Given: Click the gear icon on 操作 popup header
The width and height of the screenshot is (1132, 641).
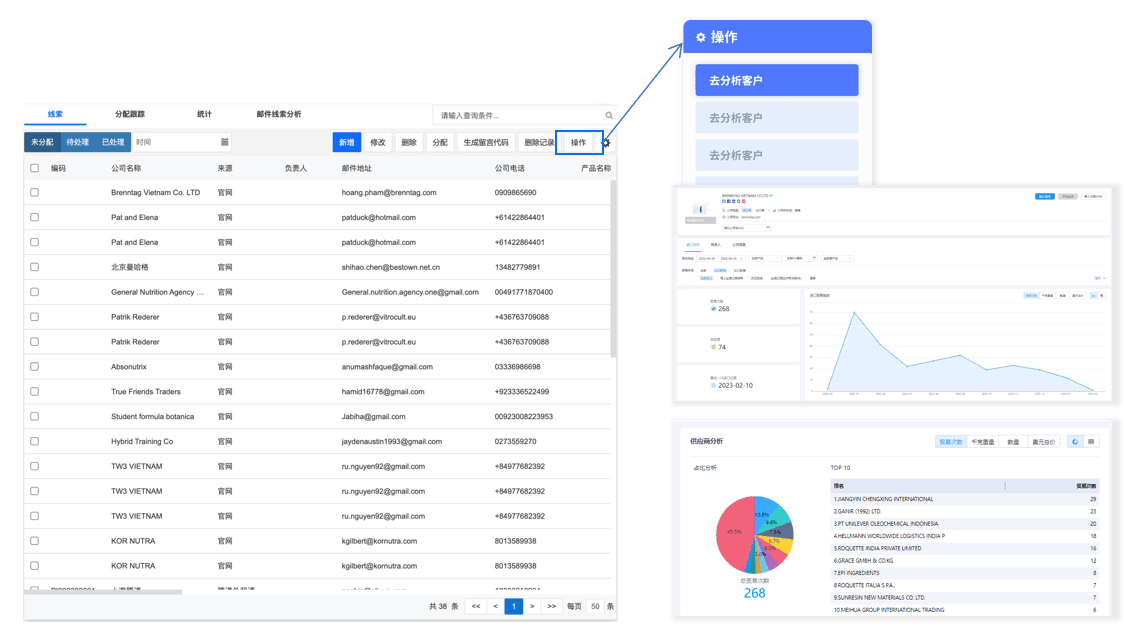Looking at the screenshot, I should pos(699,35).
